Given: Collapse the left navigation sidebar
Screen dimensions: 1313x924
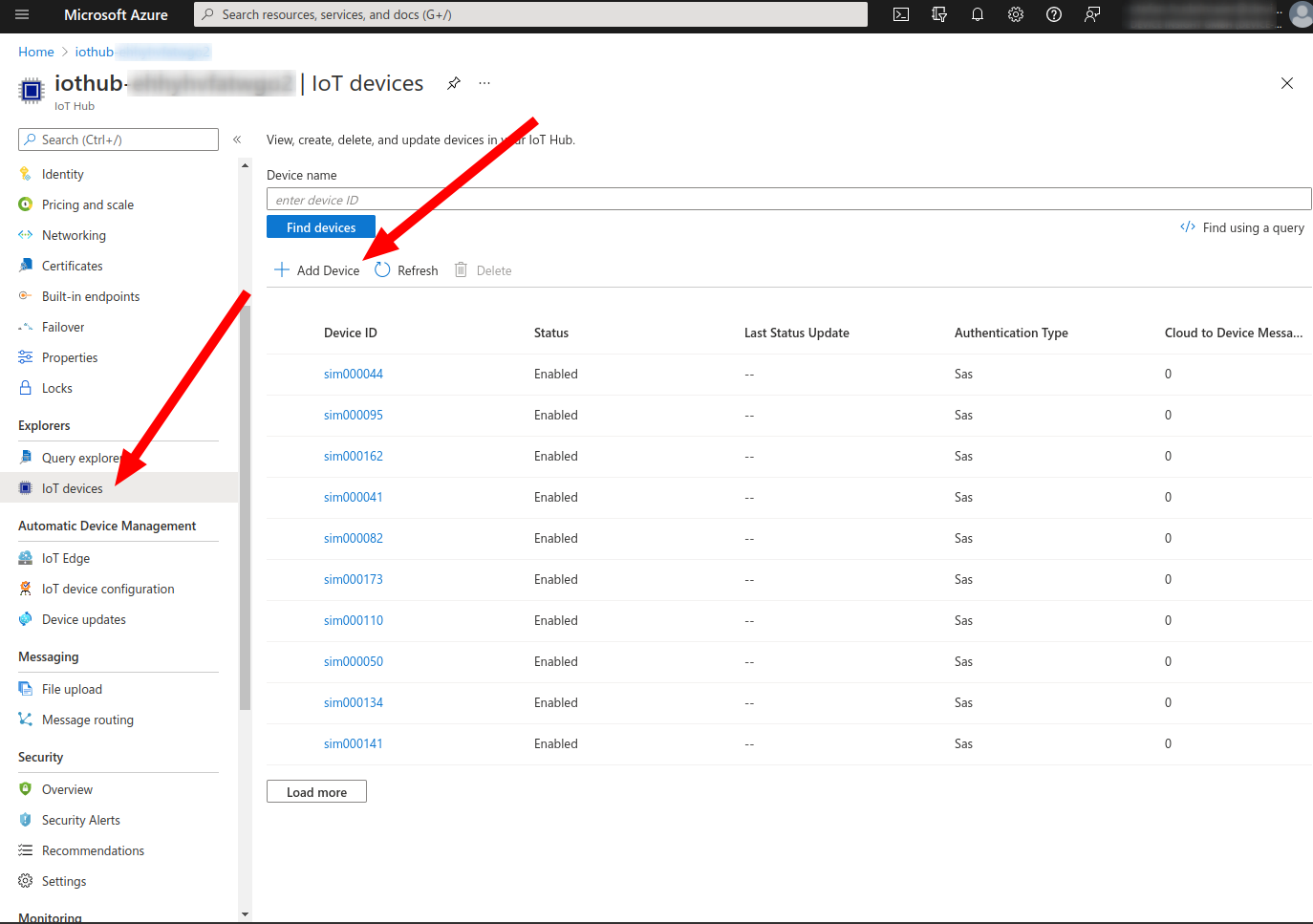Looking at the screenshot, I should pos(237,140).
